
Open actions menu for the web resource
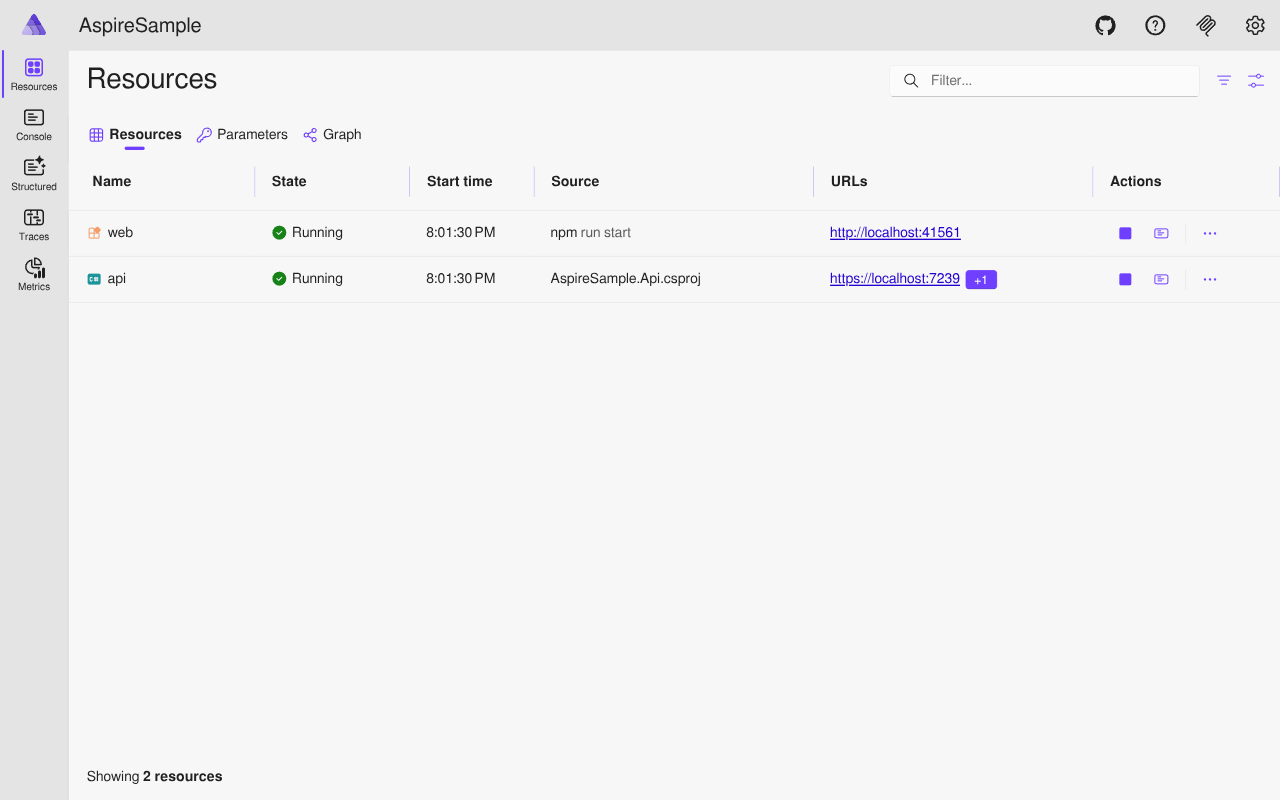point(1210,232)
